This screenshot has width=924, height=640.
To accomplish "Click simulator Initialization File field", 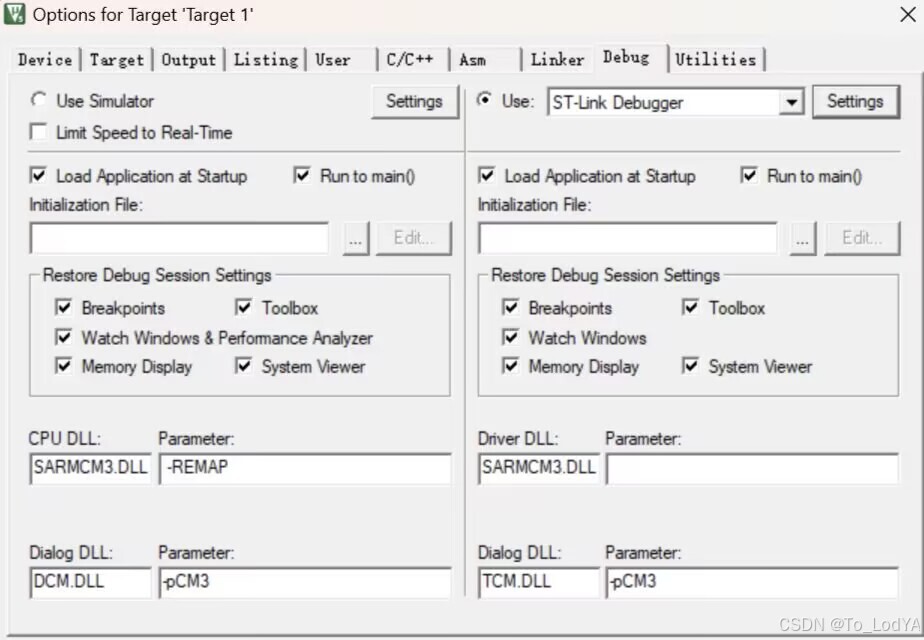I will 179,238.
